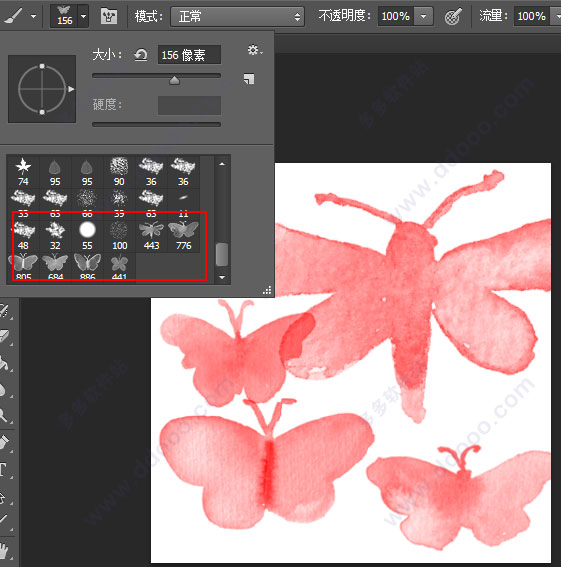This screenshot has width=561, height=567.
Task: Select the 776 butterfly brush
Action: coord(183,236)
